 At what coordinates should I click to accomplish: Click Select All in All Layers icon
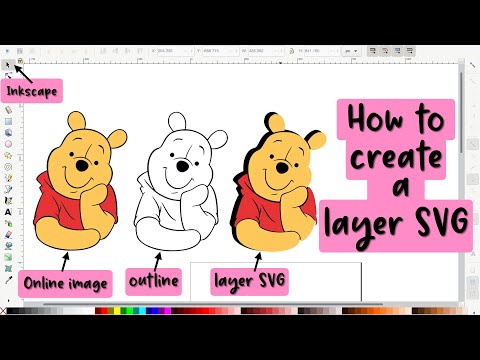point(20,51)
